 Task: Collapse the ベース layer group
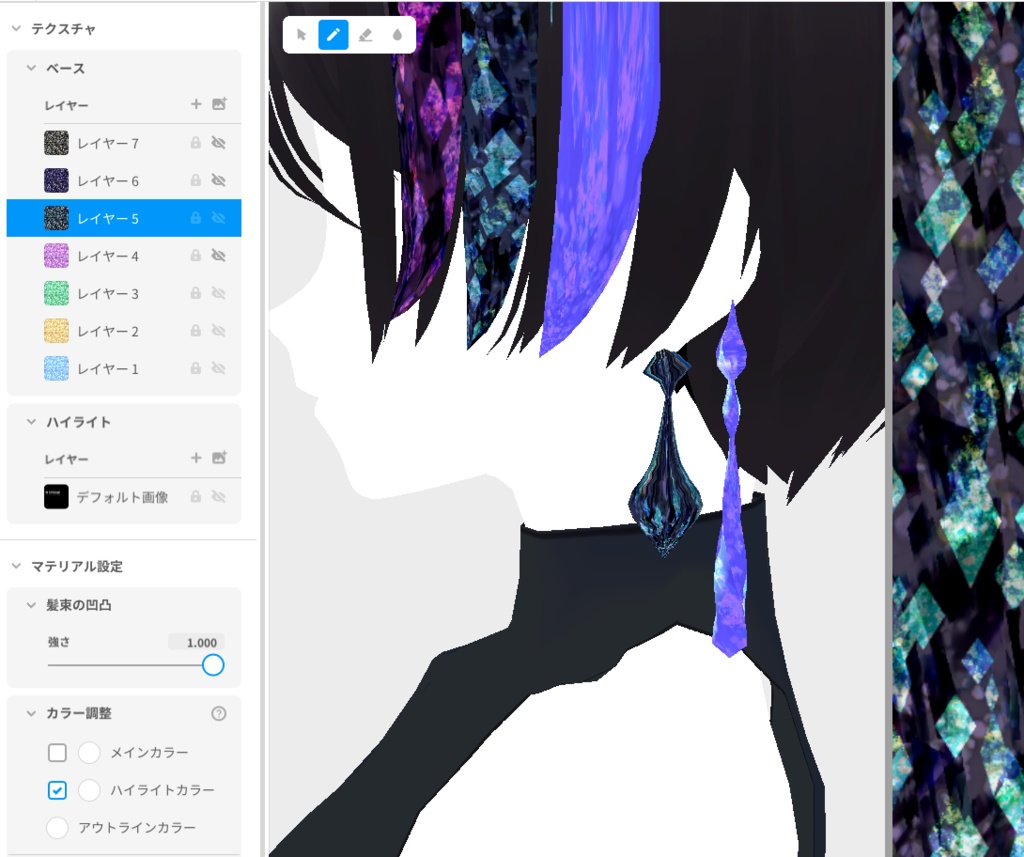click(x=31, y=66)
